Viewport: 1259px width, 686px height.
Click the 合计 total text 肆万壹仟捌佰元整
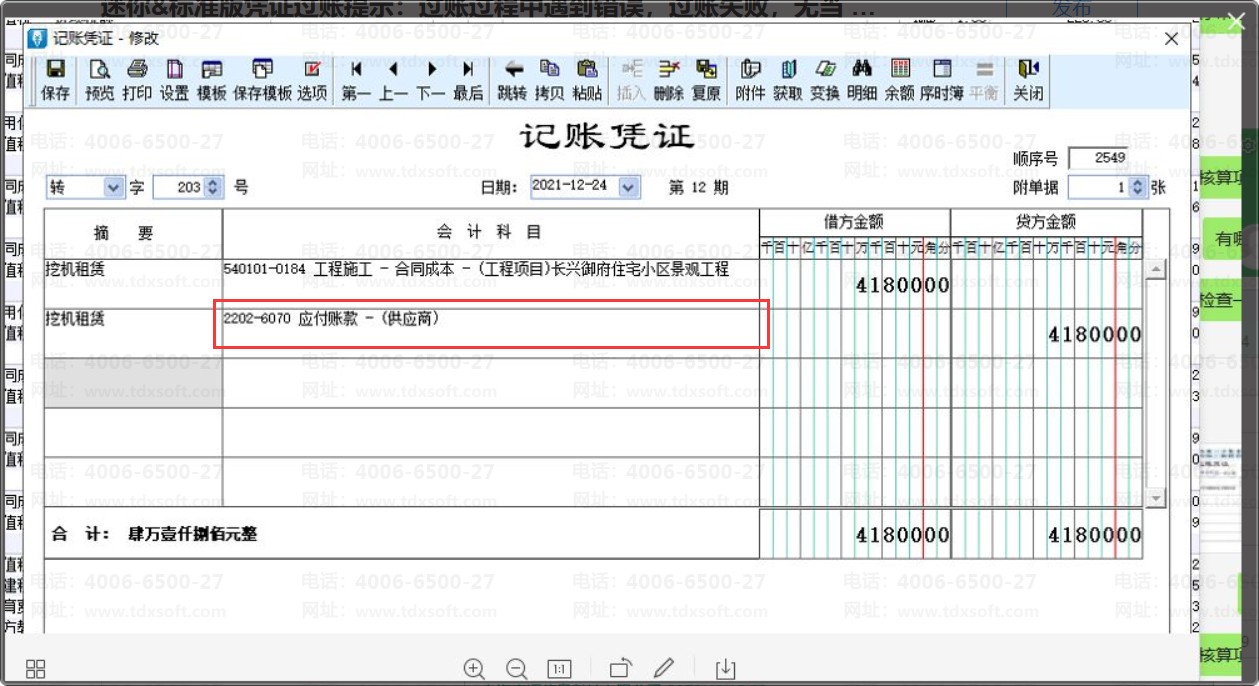(x=193, y=535)
